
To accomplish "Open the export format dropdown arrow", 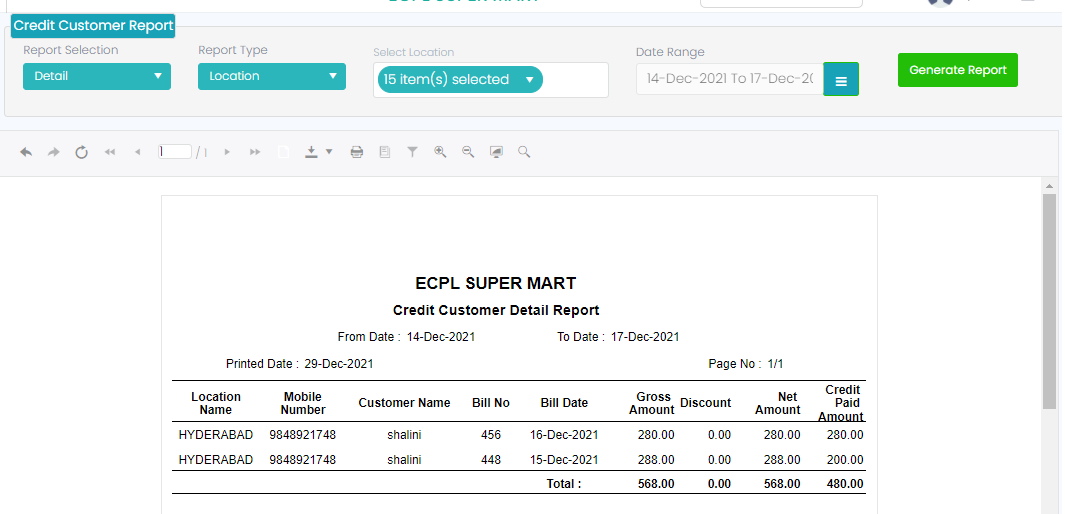I will point(329,152).
